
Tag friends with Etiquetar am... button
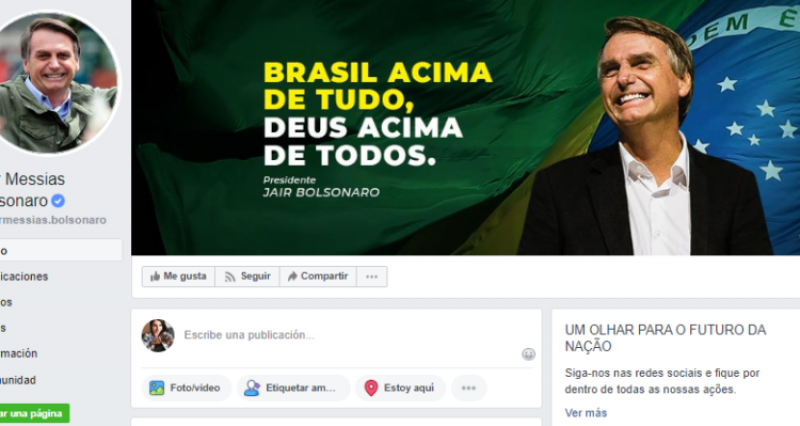[293, 388]
